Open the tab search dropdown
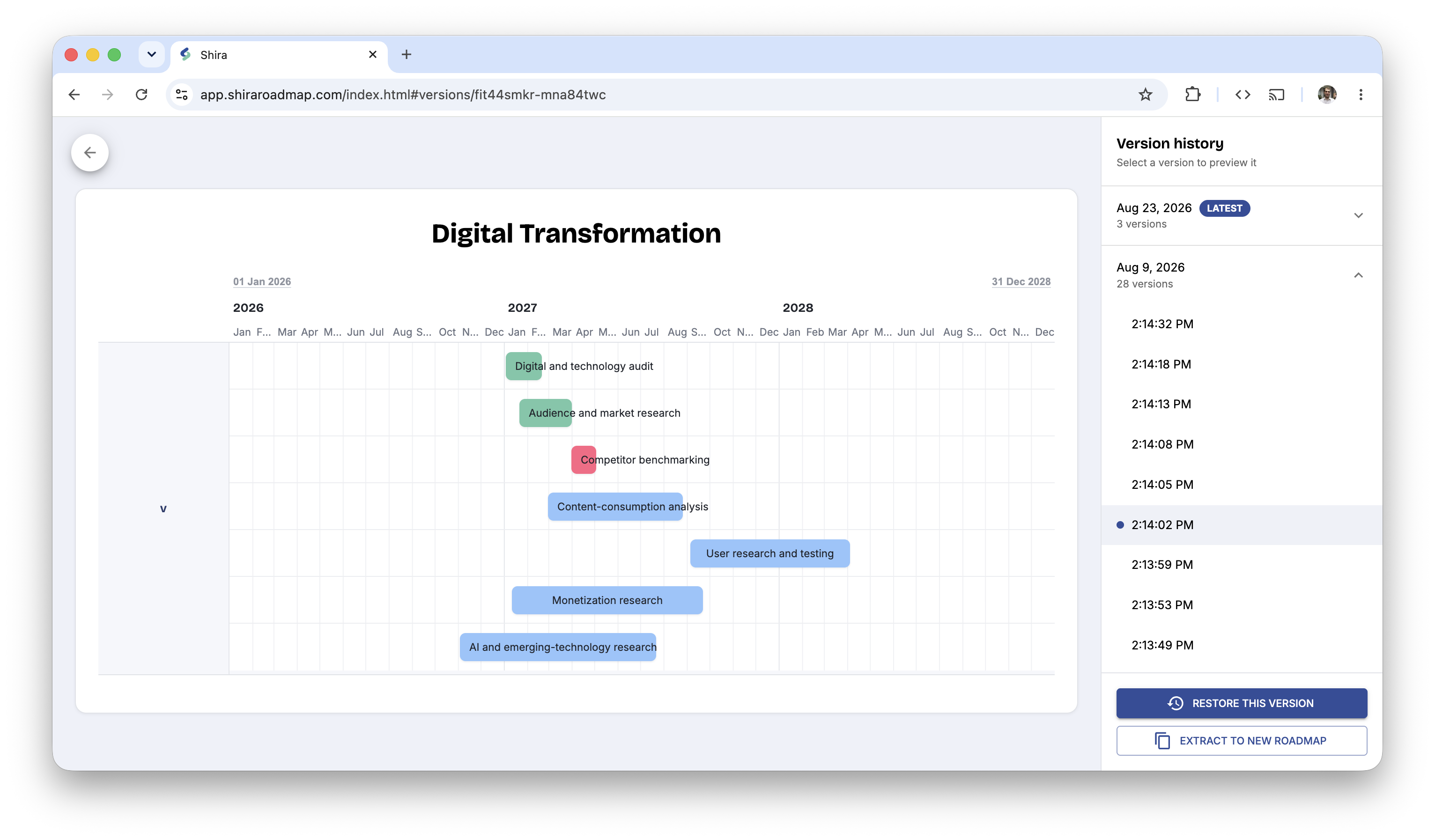 [151, 55]
